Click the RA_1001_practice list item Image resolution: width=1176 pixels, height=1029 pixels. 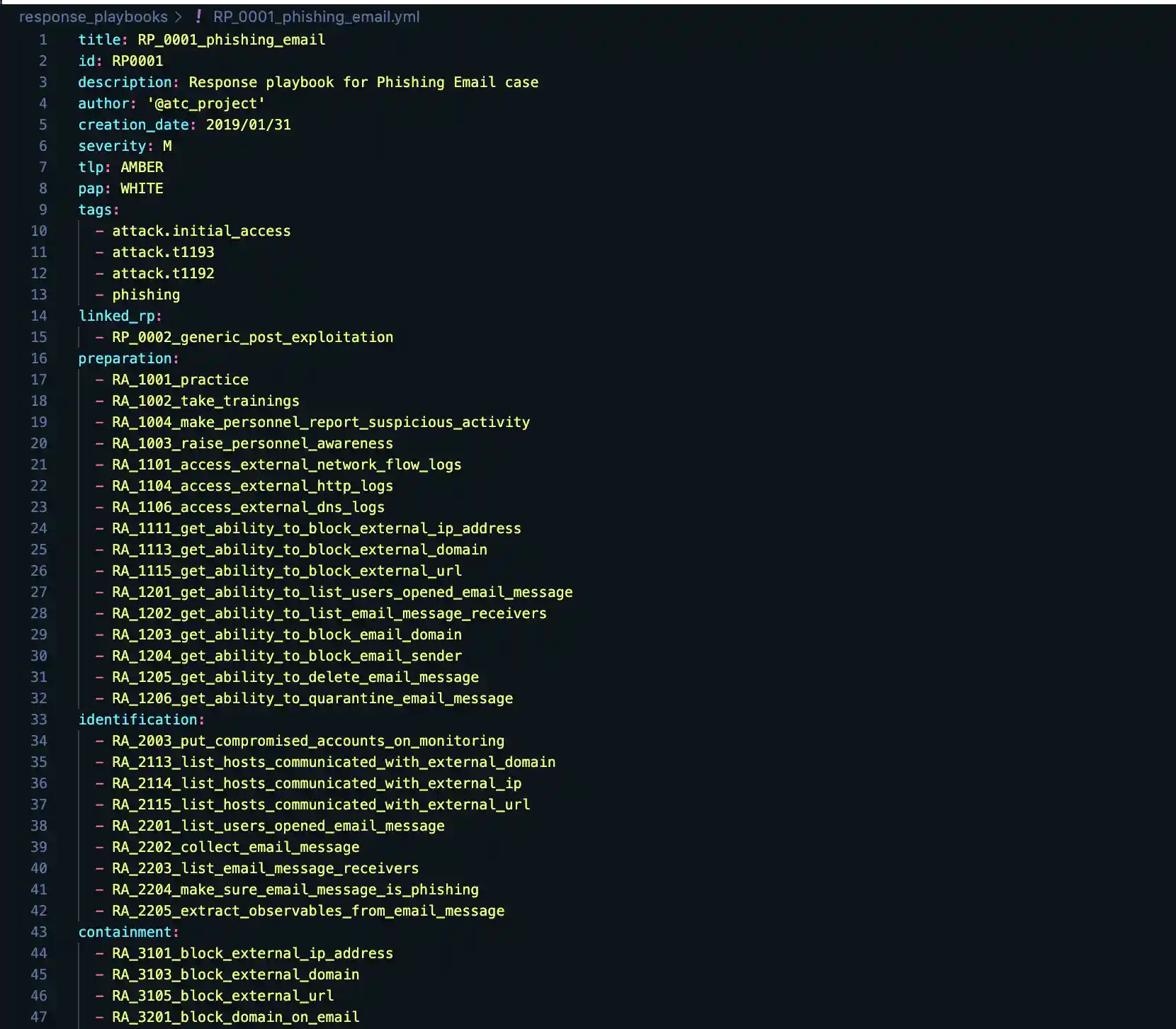(x=180, y=380)
